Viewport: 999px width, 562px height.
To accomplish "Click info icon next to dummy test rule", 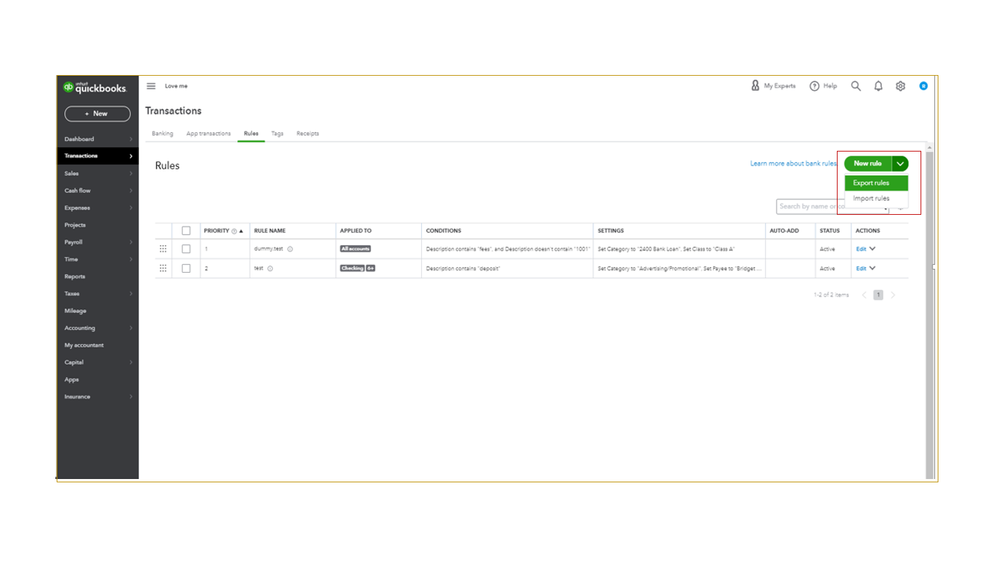I will coord(290,249).
